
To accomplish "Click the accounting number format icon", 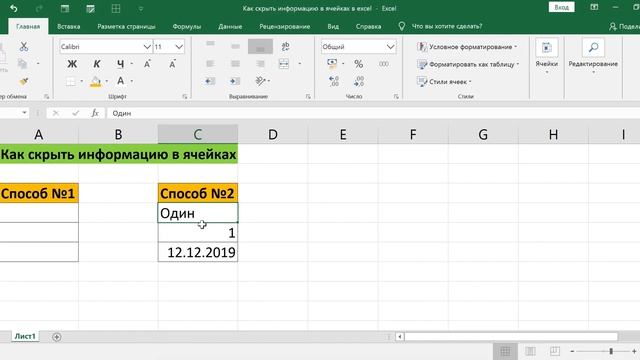I will (332, 63).
